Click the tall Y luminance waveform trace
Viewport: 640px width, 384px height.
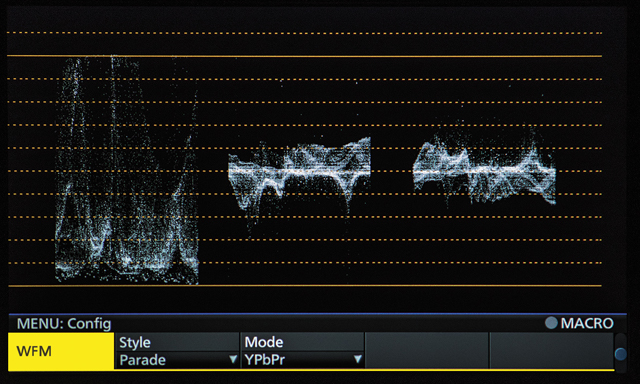[x=127, y=170]
